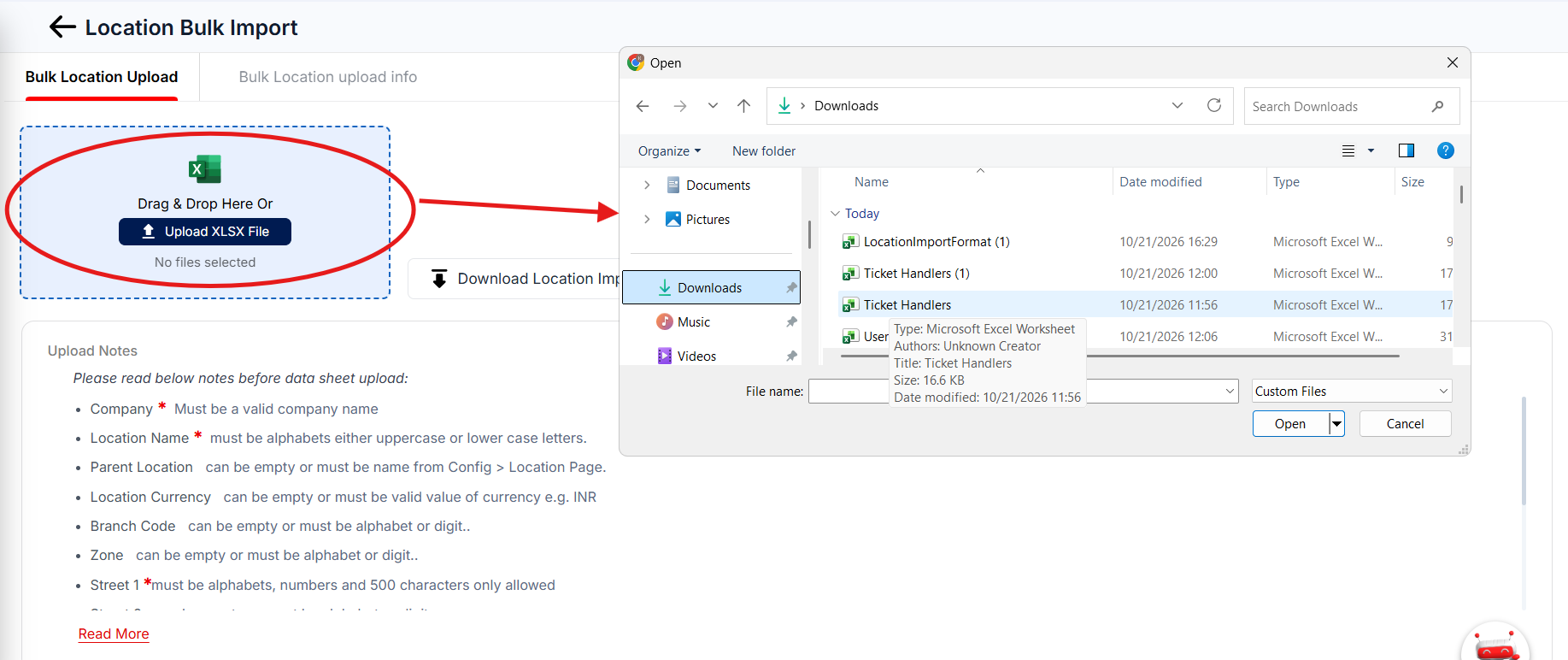Switch to Bulk Location upload info tab
Image resolution: width=1568 pixels, height=660 pixels.
328,77
